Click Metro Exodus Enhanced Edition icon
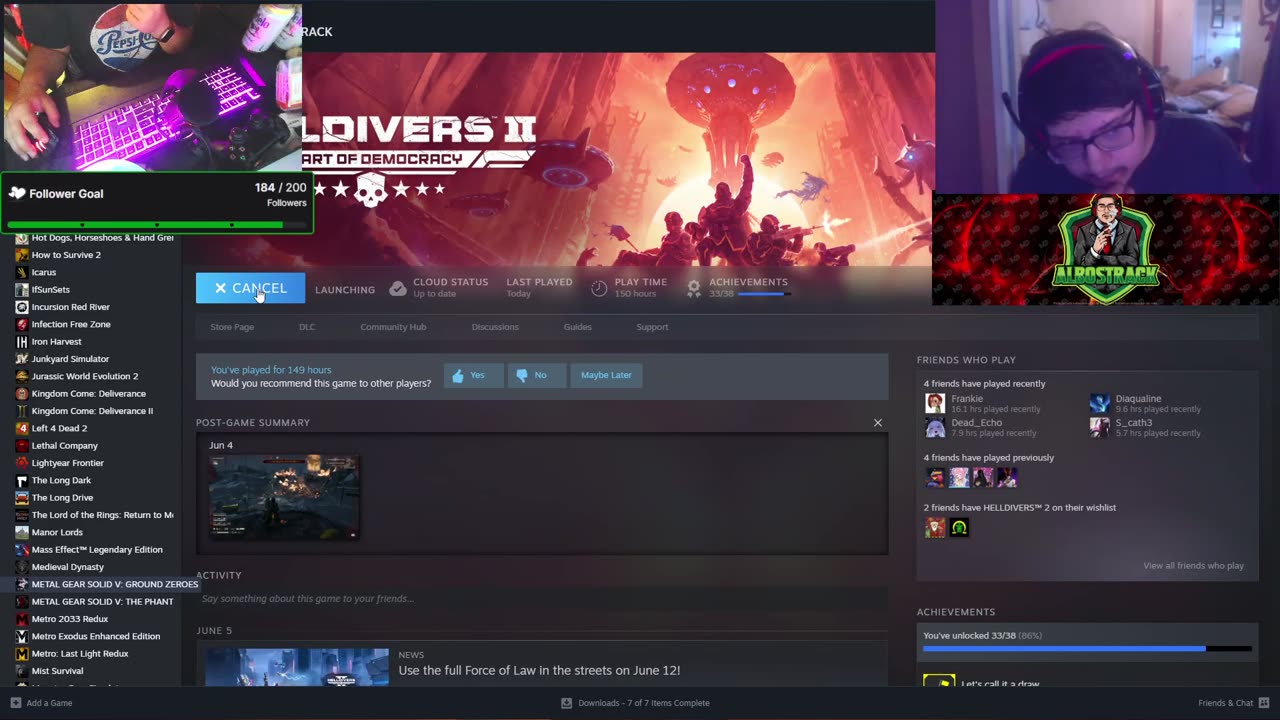 click(22, 636)
